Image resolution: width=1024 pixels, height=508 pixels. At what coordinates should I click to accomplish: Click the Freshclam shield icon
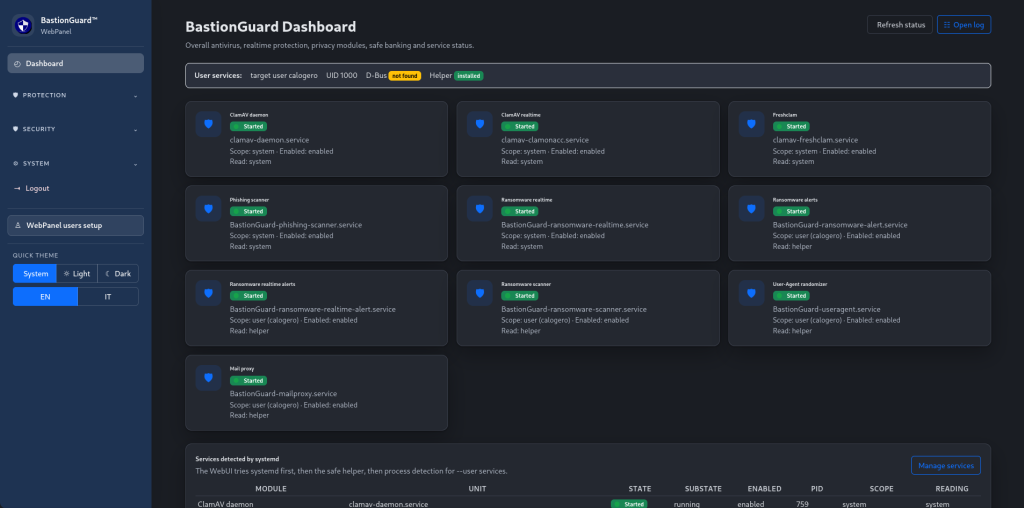pos(752,124)
